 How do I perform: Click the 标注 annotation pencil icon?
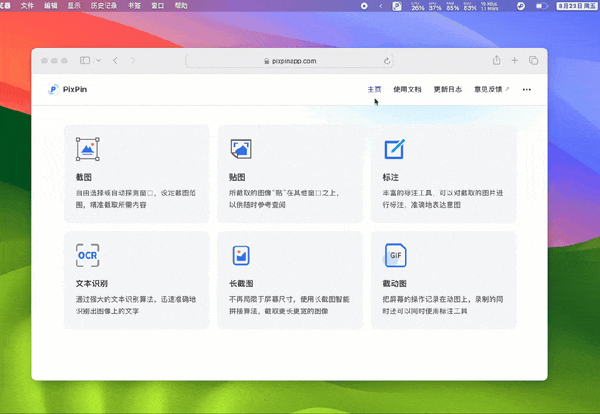(395, 149)
